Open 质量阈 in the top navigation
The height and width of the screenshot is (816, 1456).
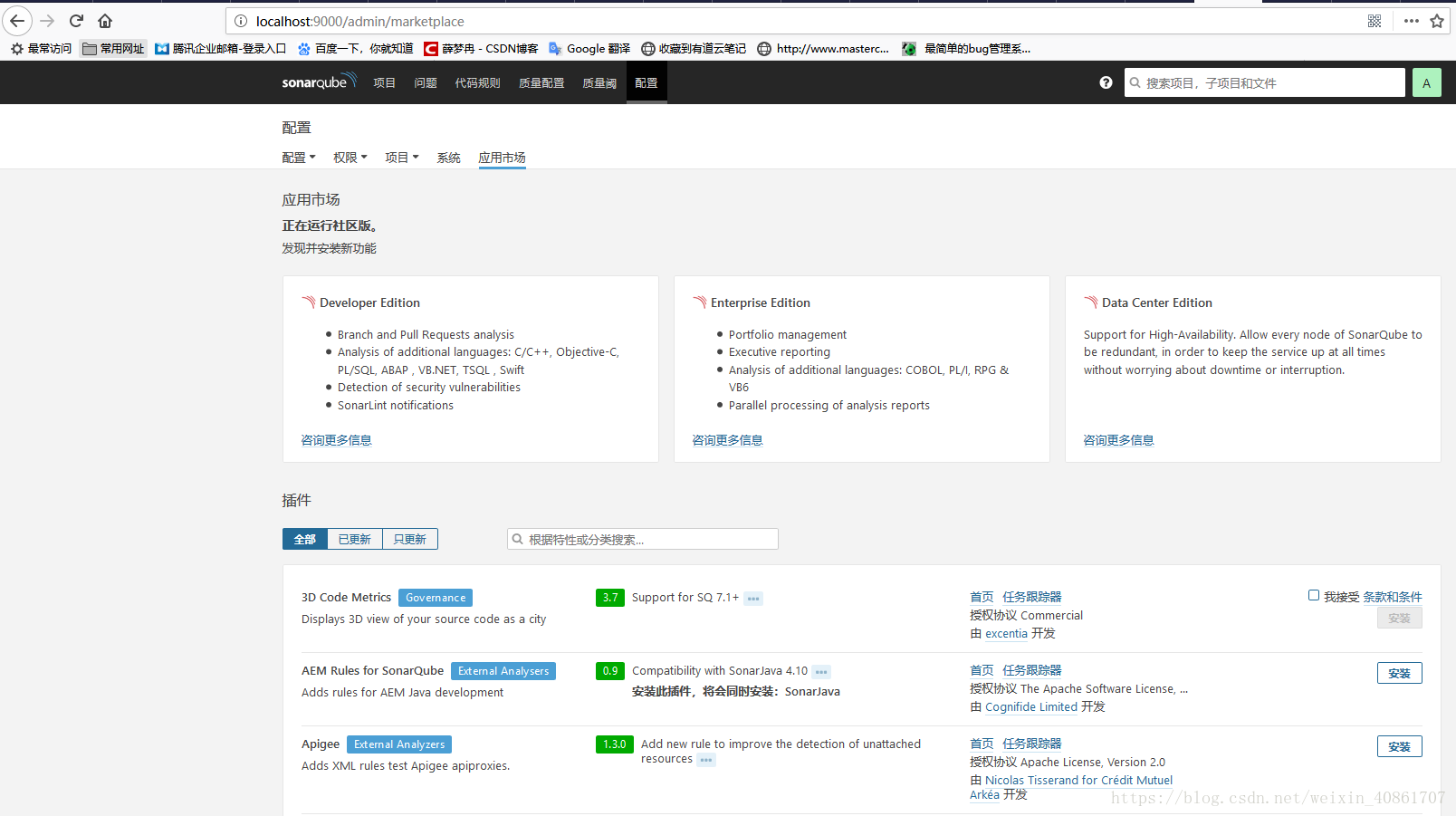click(599, 82)
